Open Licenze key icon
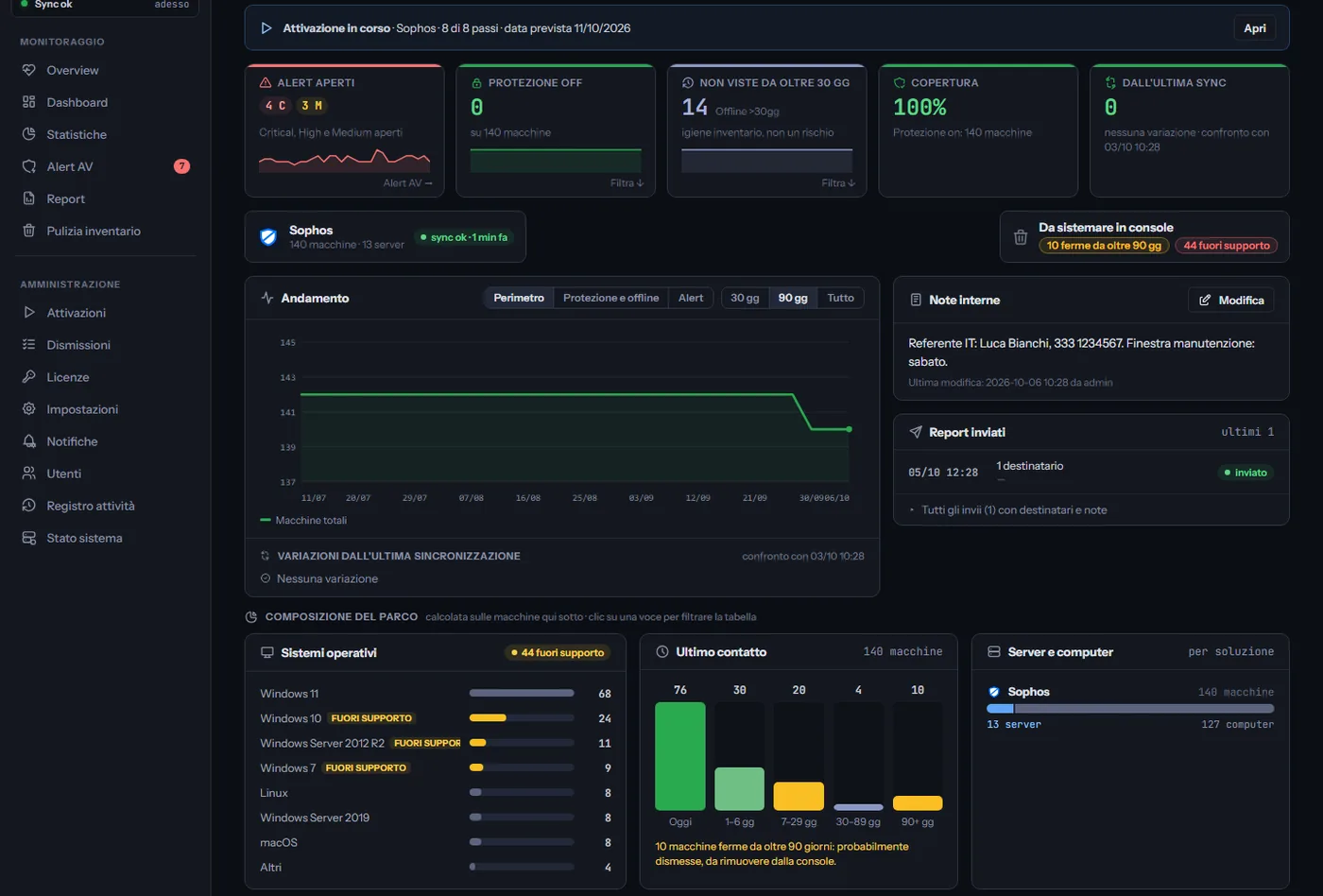The height and width of the screenshot is (896, 1323). [x=28, y=377]
